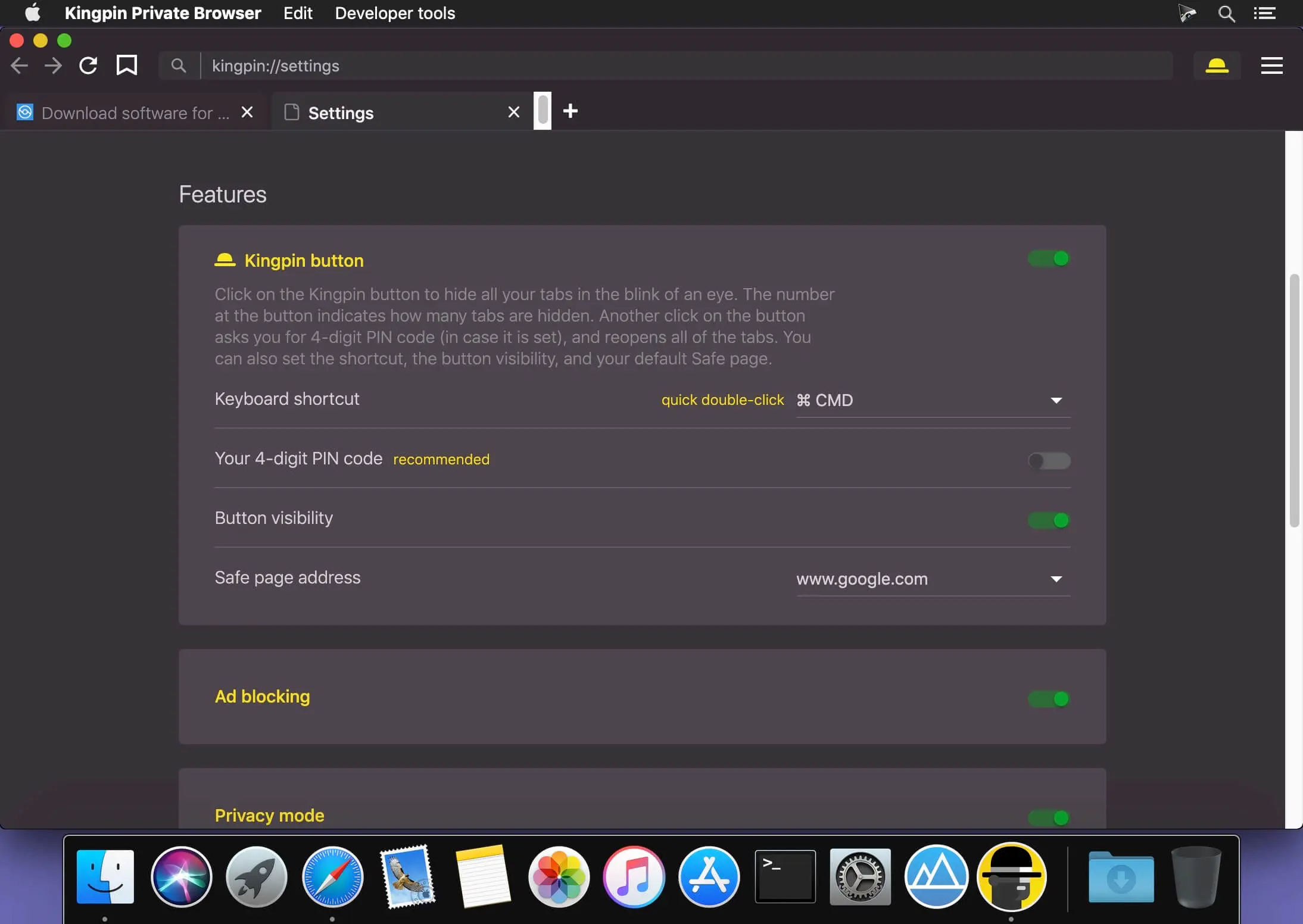Enable the 4-digit PIN code option

click(1049, 460)
